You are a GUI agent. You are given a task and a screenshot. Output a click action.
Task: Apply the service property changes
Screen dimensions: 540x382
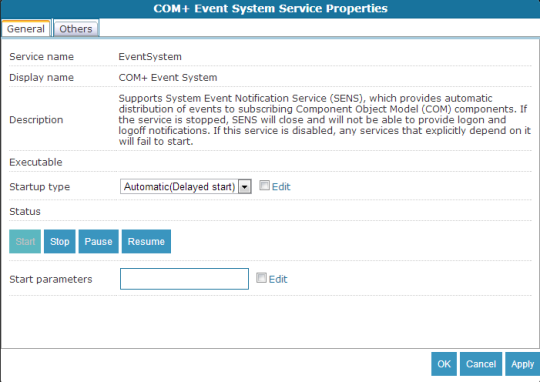pos(522,364)
